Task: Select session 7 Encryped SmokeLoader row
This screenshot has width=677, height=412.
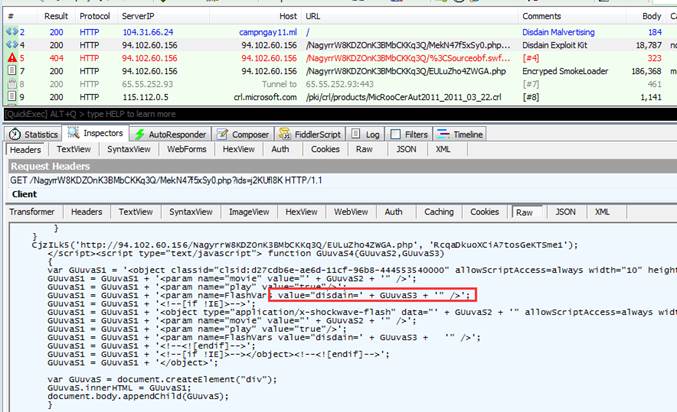Action: click(339, 71)
